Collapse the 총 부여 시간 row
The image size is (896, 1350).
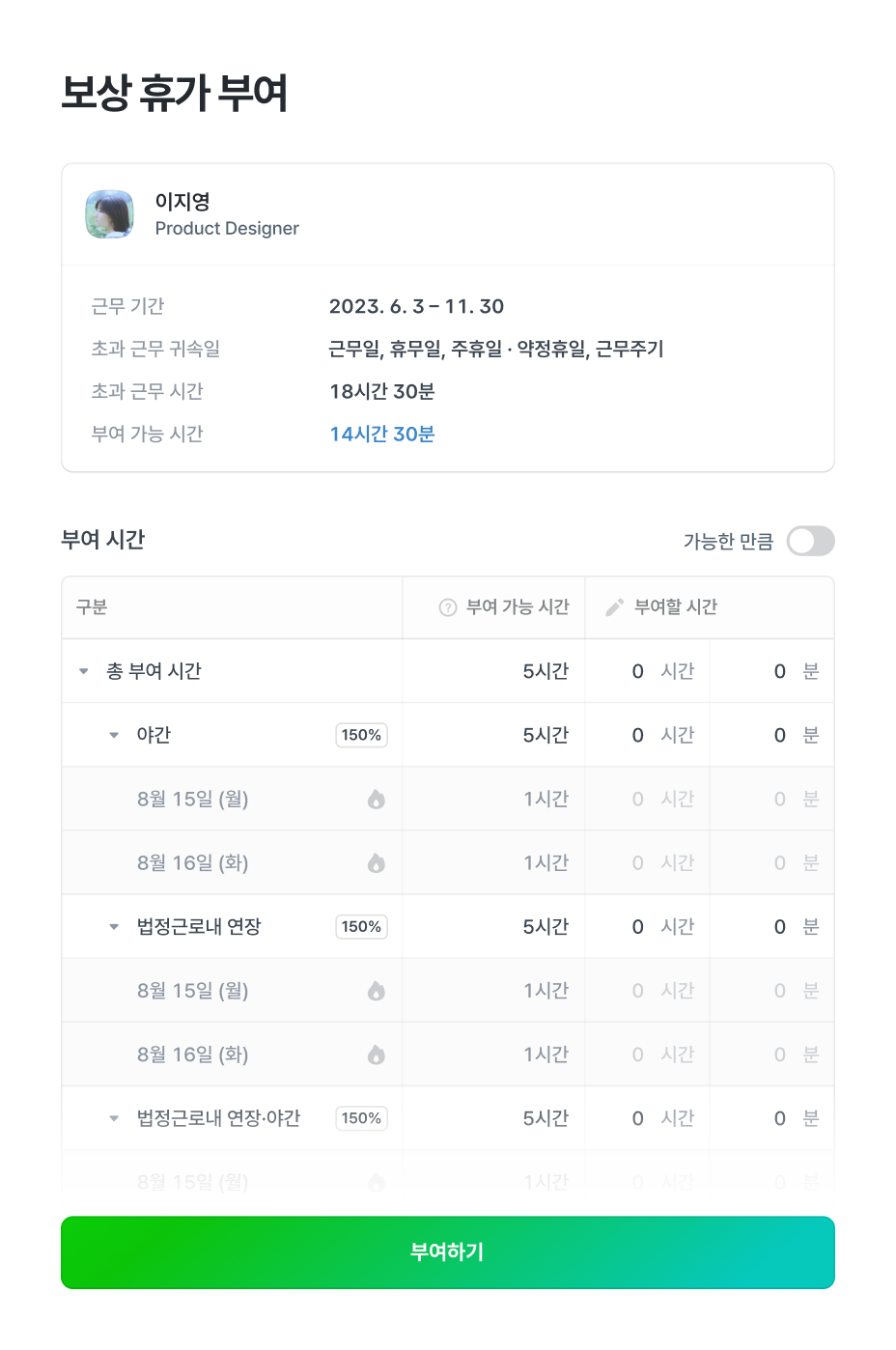[x=84, y=671]
